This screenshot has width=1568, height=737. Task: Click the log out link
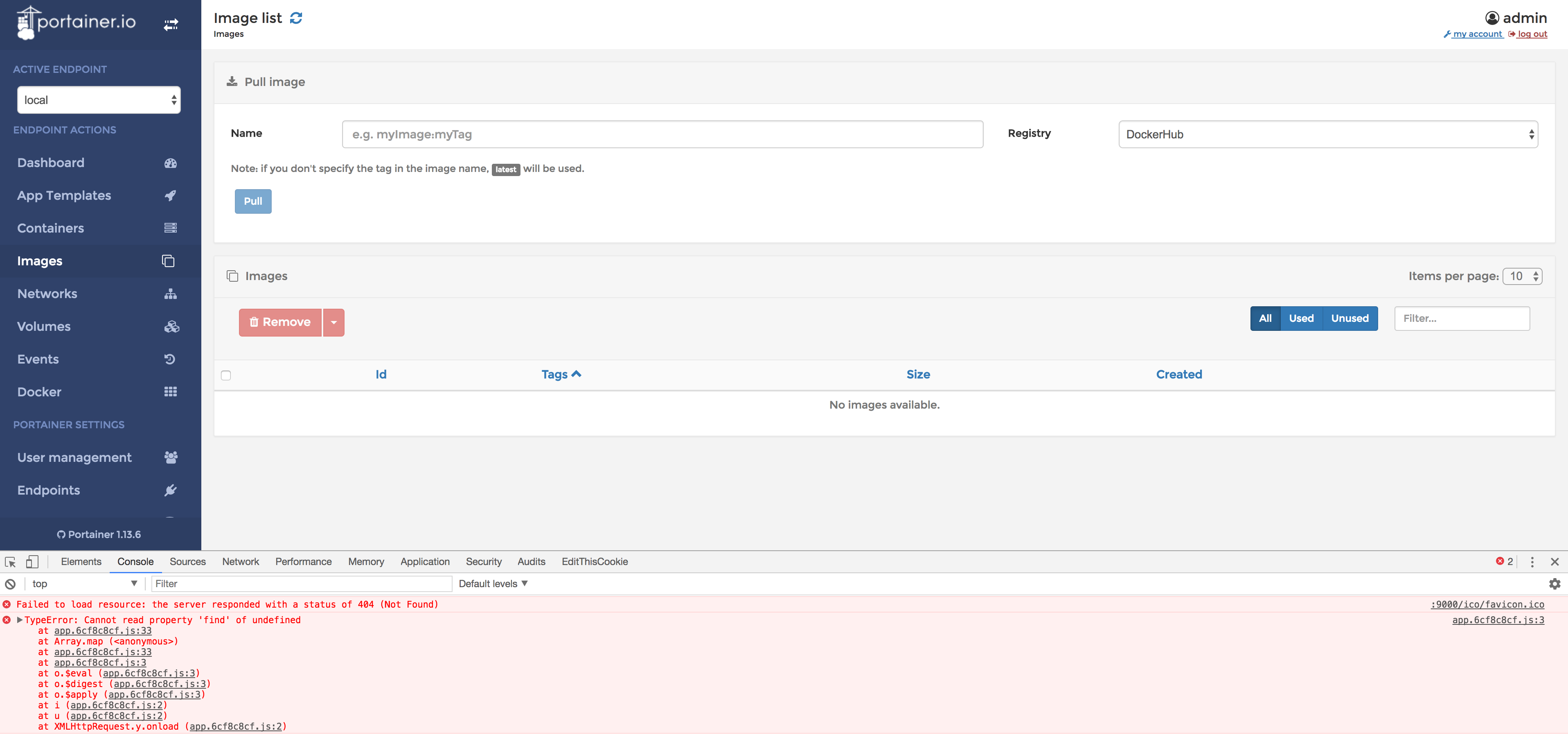[1528, 34]
